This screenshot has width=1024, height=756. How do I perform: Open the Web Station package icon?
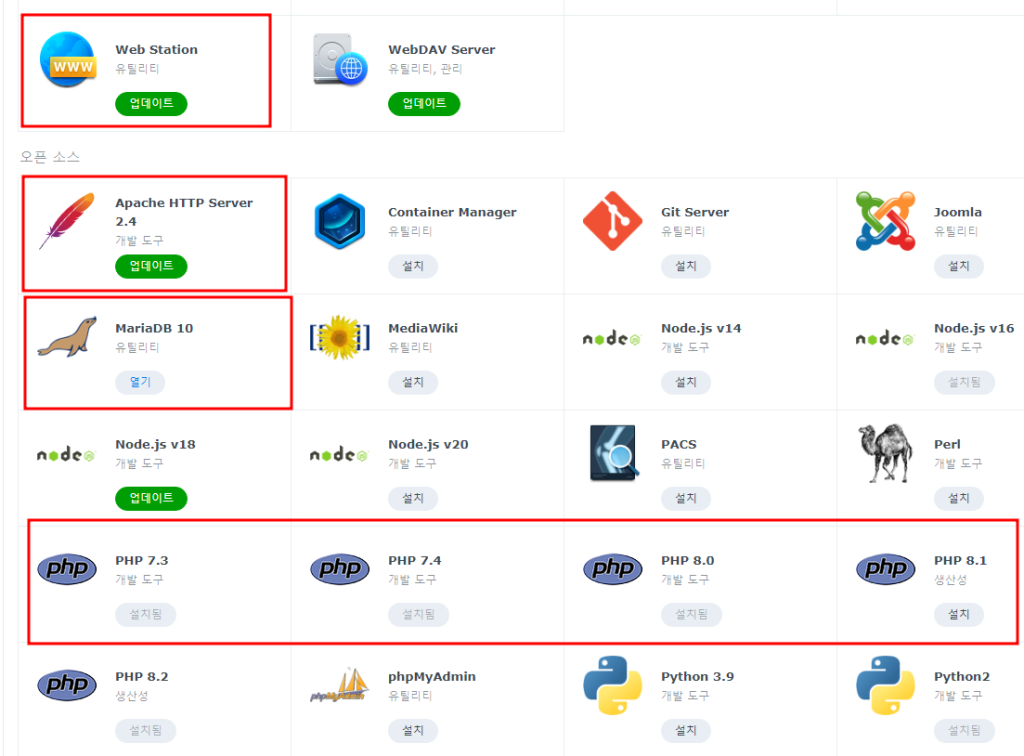pyautogui.click(x=67, y=59)
